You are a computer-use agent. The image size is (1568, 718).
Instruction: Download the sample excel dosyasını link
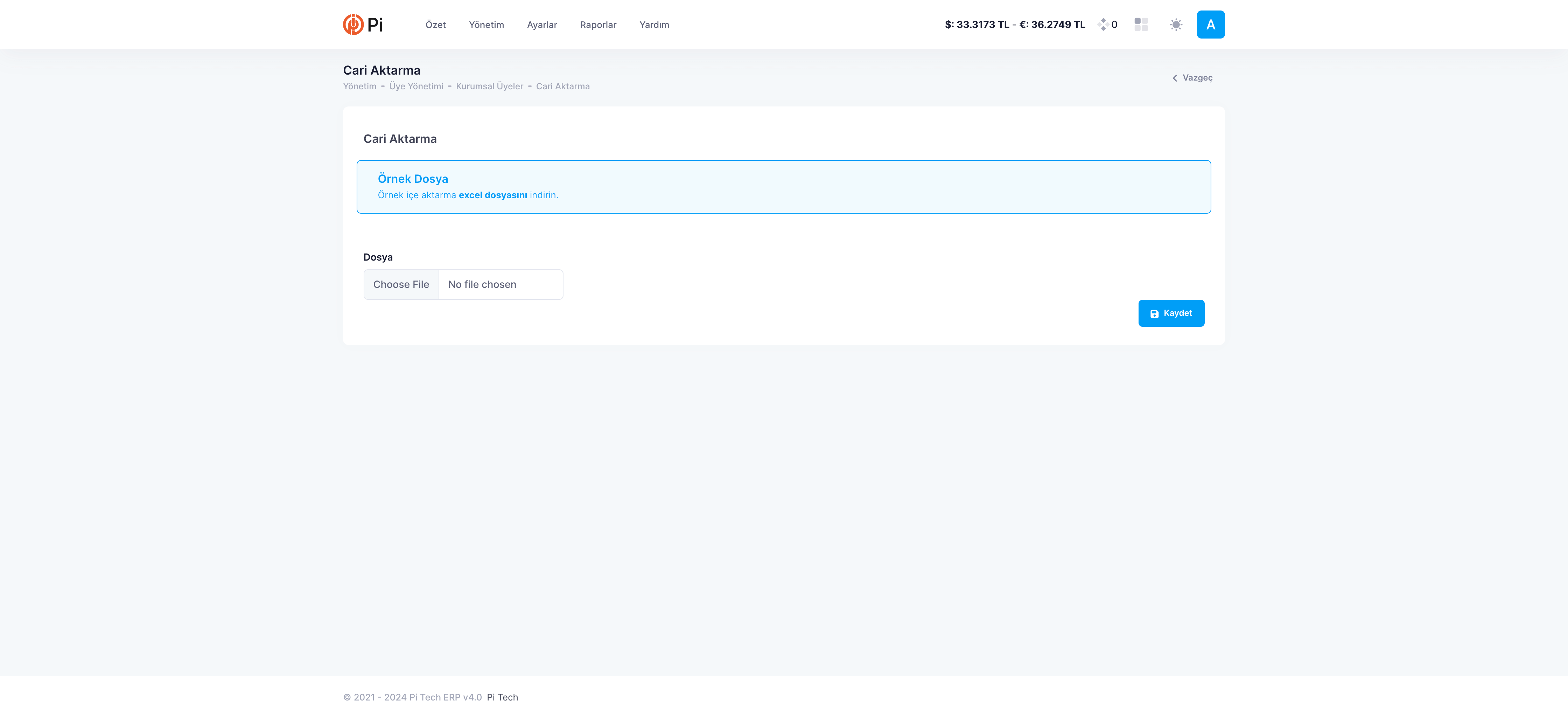(x=492, y=195)
